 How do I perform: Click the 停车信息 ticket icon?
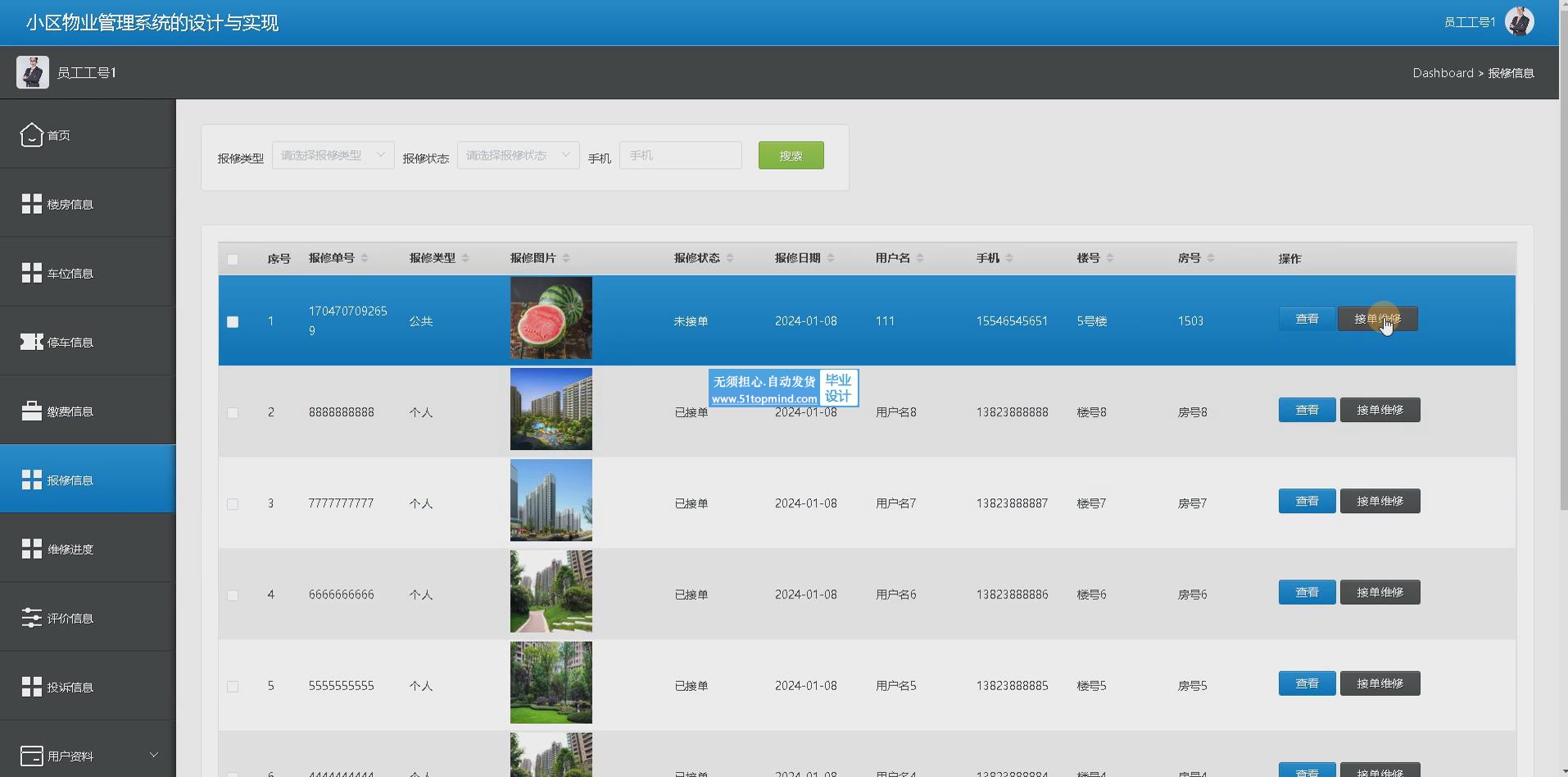pos(31,342)
